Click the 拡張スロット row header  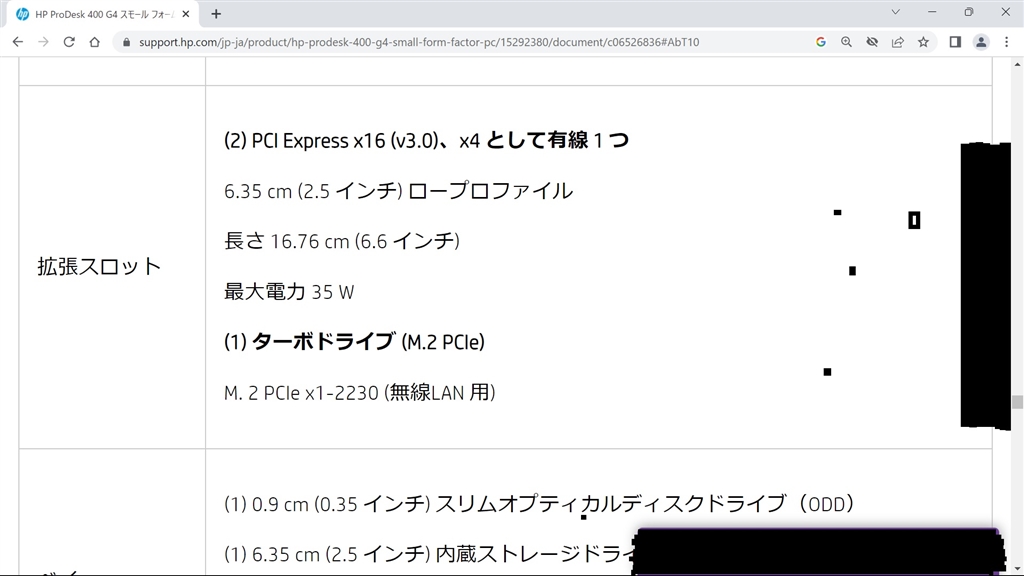click(99, 266)
